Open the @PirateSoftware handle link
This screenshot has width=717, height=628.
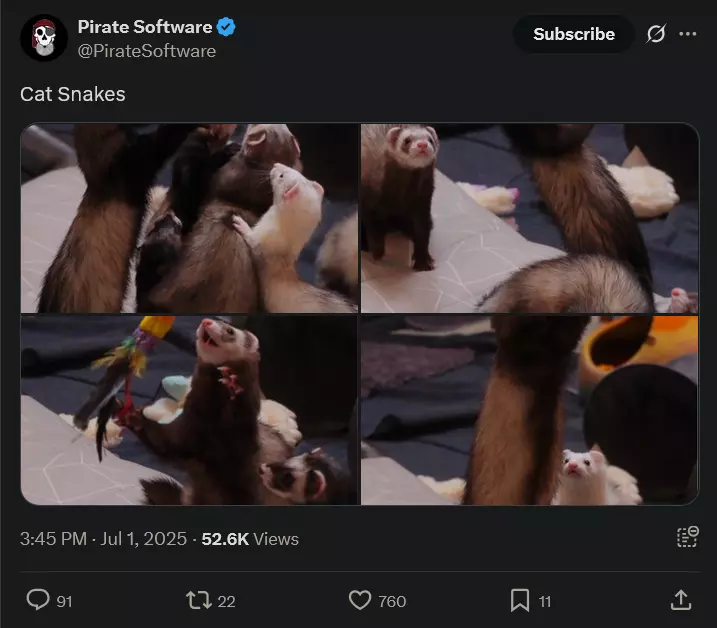147,51
